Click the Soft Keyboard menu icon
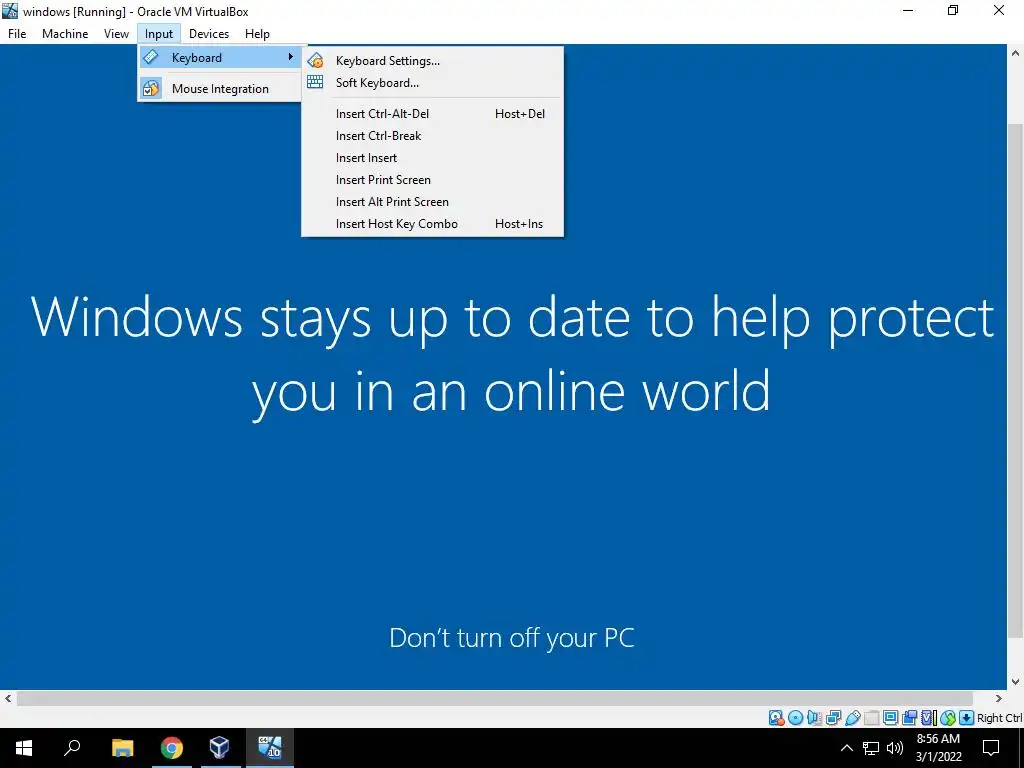The image size is (1024, 768). coord(315,82)
